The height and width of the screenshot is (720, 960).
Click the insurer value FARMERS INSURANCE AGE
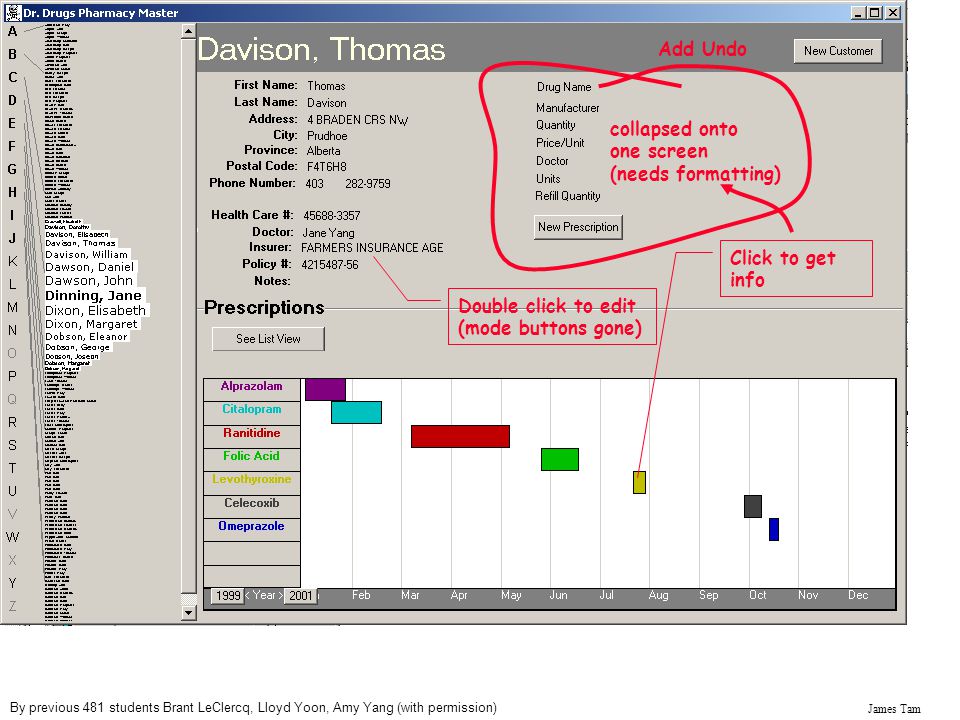click(372, 248)
